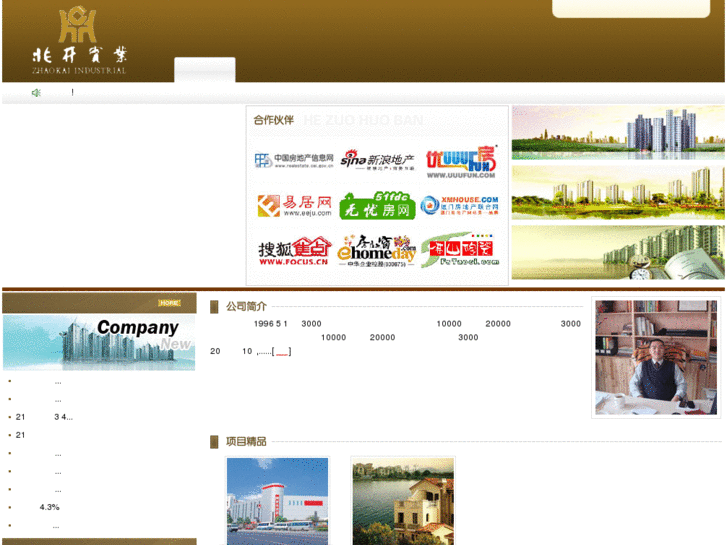Open the eeju.com partner logo
The height and width of the screenshot is (545, 727).
point(295,206)
